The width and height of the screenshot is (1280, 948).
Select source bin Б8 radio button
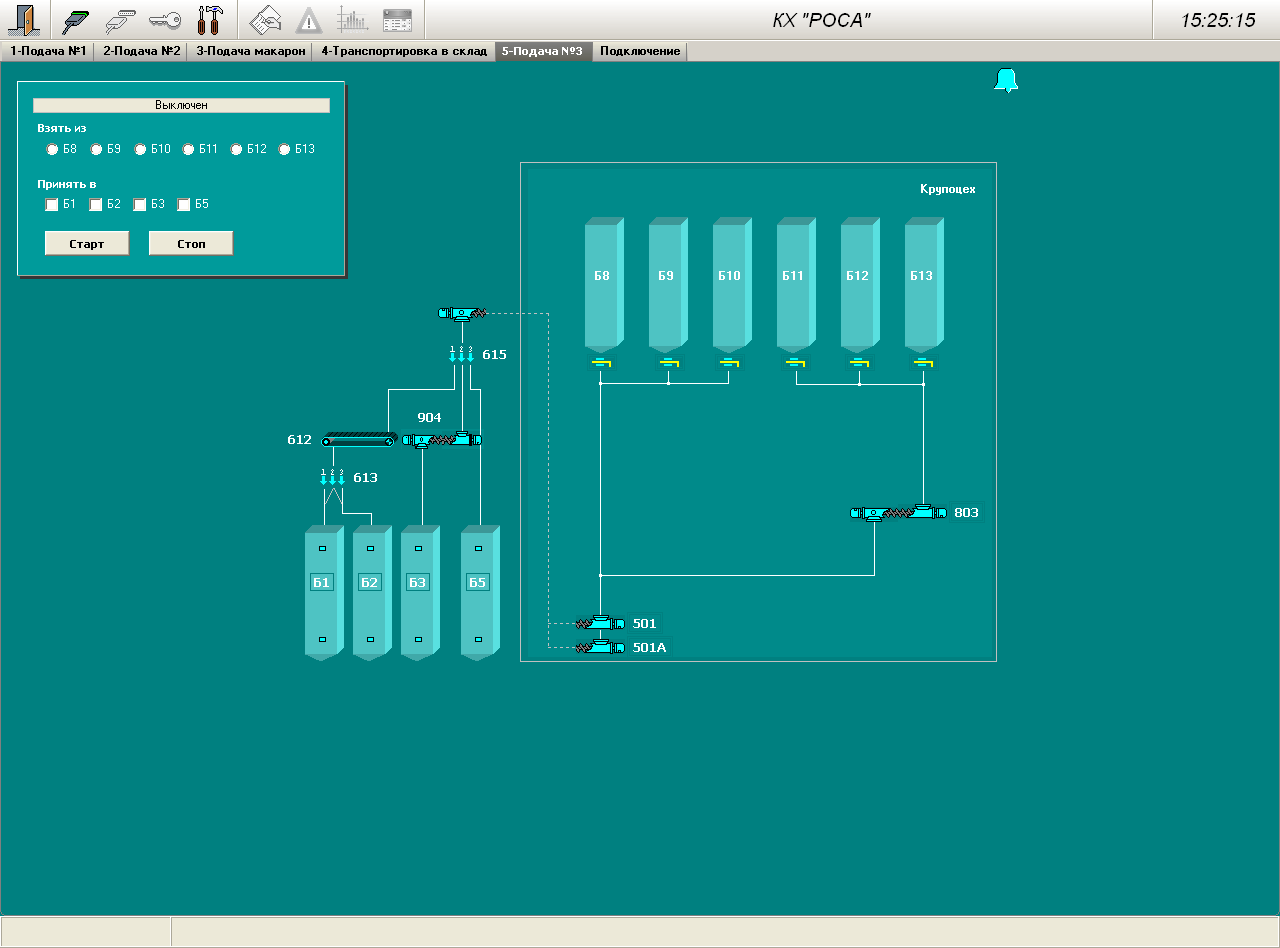point(53,150)
